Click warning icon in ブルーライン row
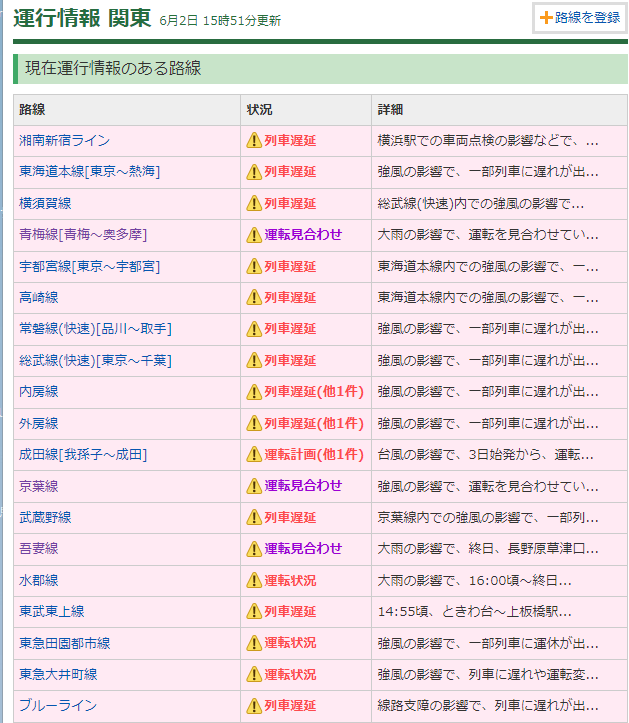 coord(254,706)
